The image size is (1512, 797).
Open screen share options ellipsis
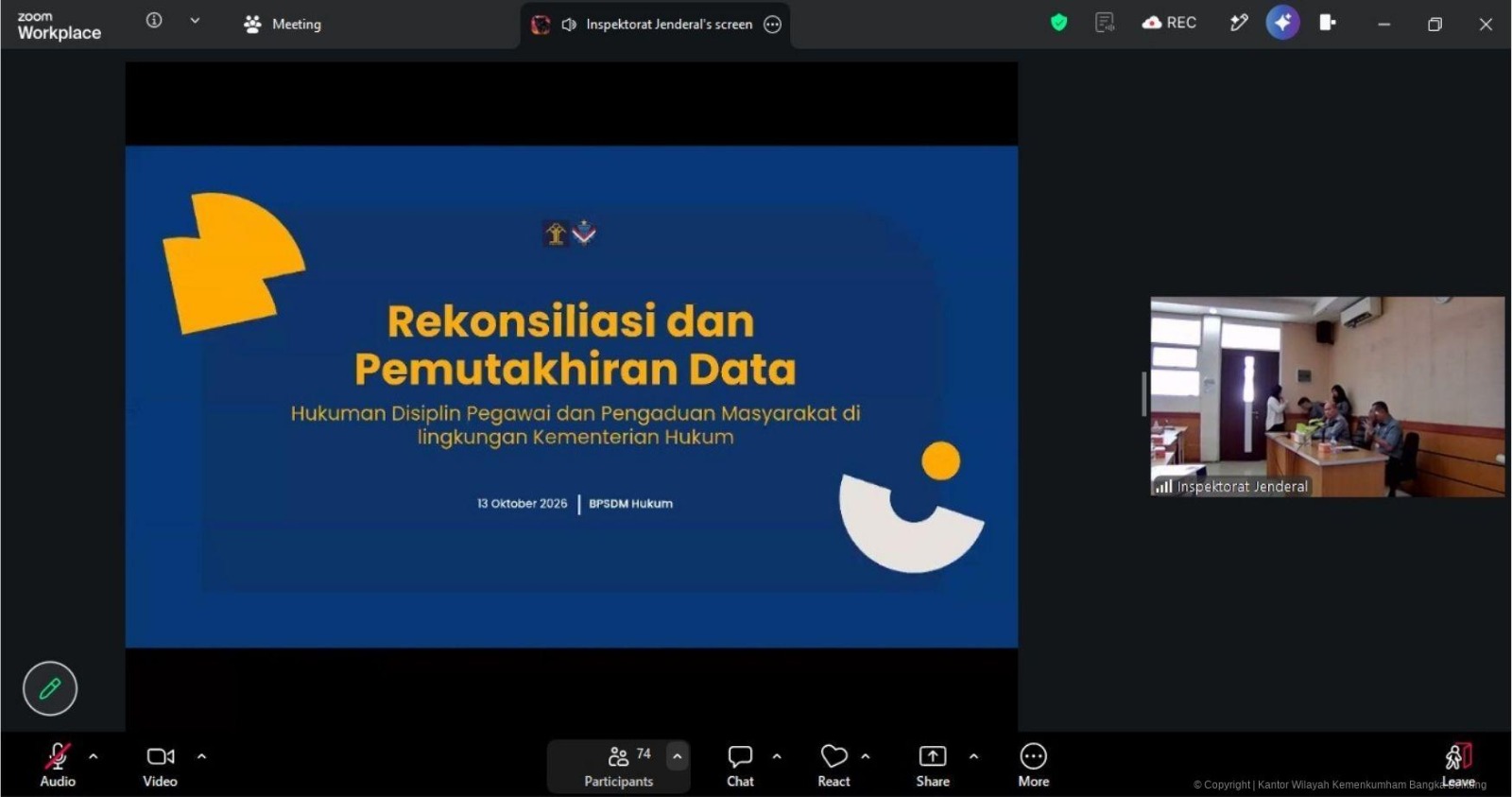pyautogui.click(x=773, y=25)
